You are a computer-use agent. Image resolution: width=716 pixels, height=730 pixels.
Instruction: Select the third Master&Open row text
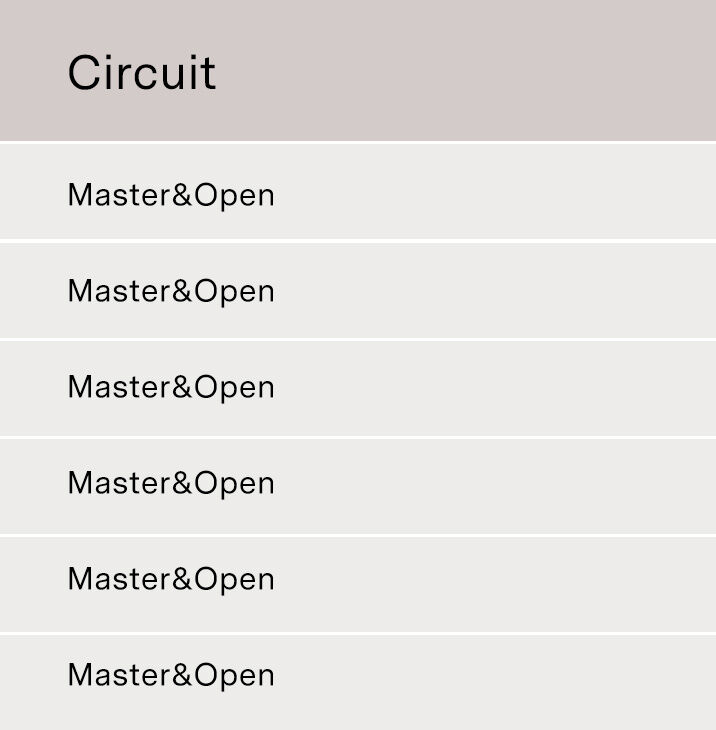(171, 388)
